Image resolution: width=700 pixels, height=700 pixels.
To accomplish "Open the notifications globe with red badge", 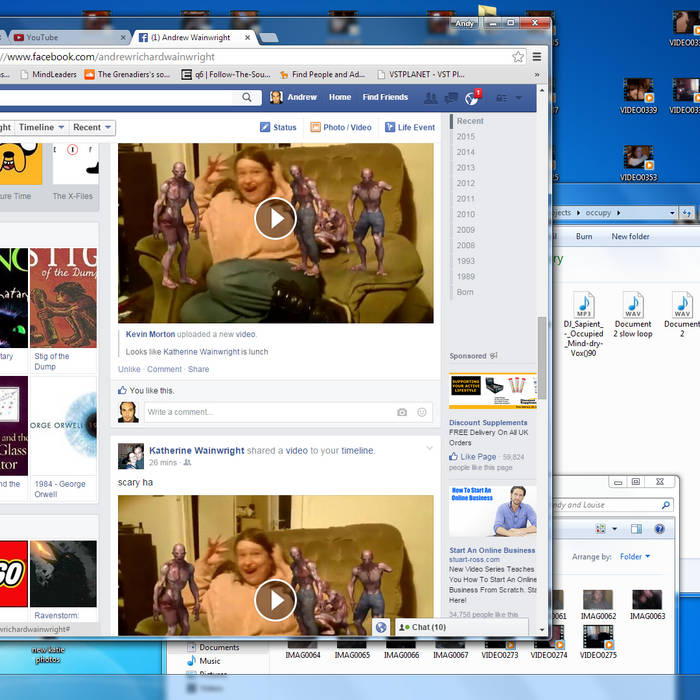I will [x=471, y=98].
